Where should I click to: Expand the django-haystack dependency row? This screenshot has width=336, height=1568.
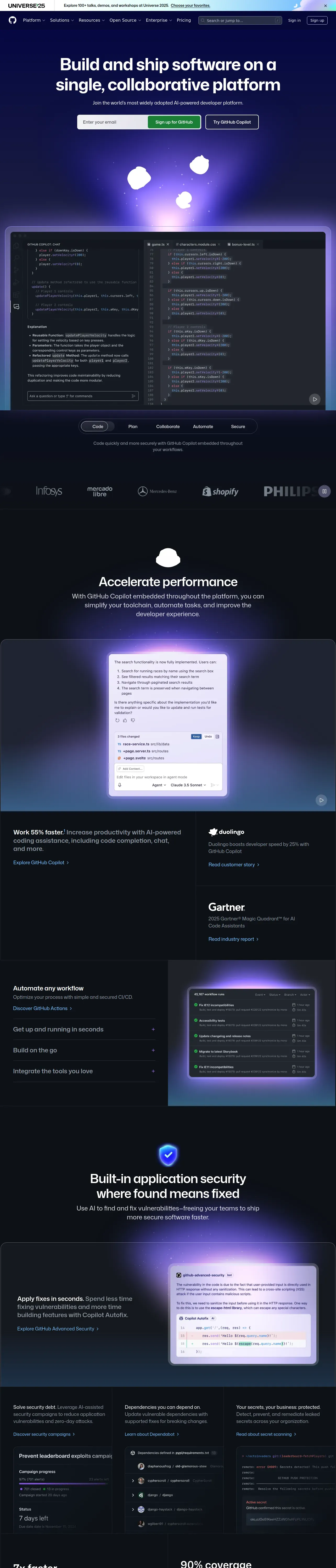[x=133, y=1509]
